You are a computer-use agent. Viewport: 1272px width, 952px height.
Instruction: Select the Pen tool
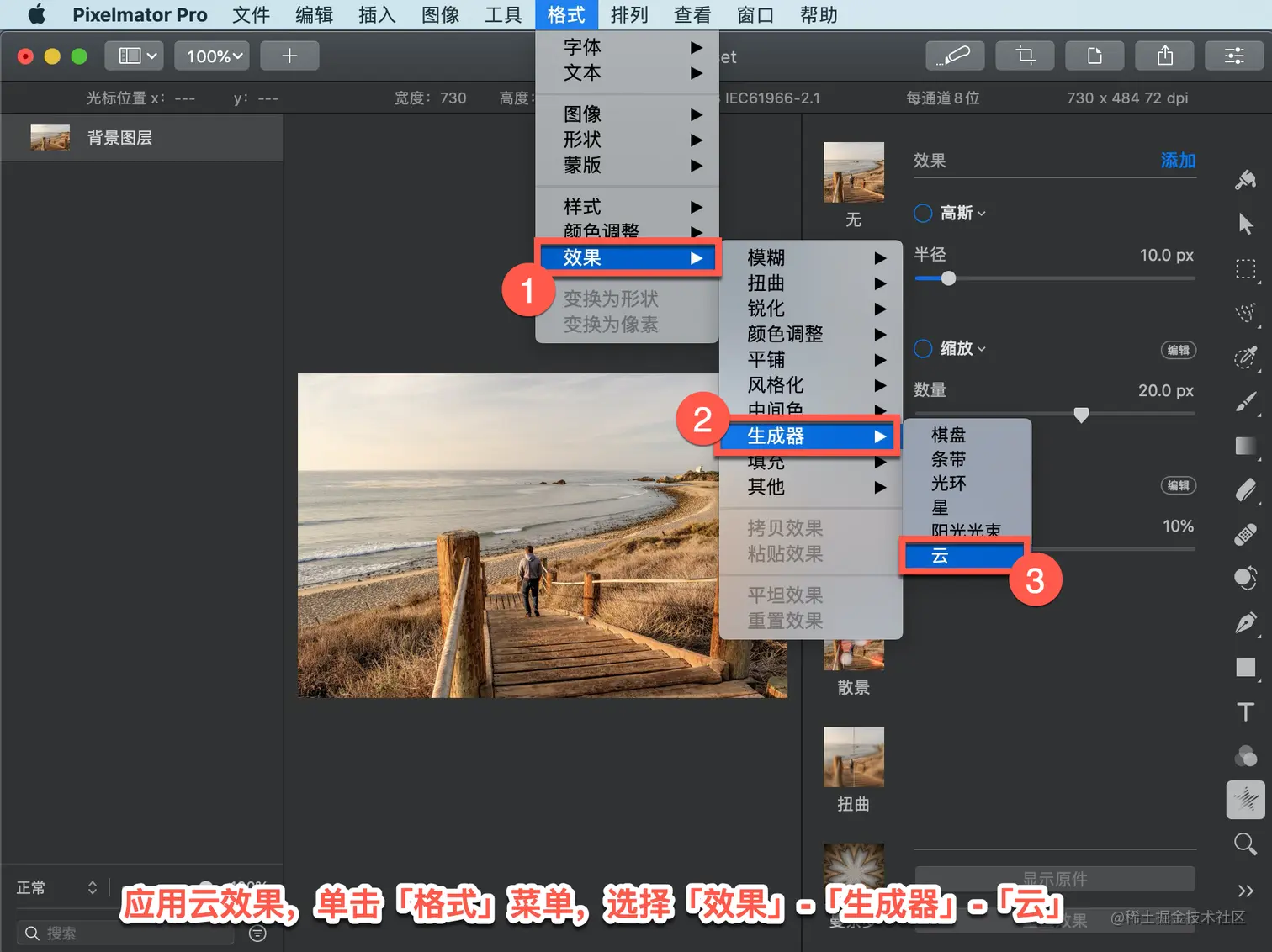1246,622
